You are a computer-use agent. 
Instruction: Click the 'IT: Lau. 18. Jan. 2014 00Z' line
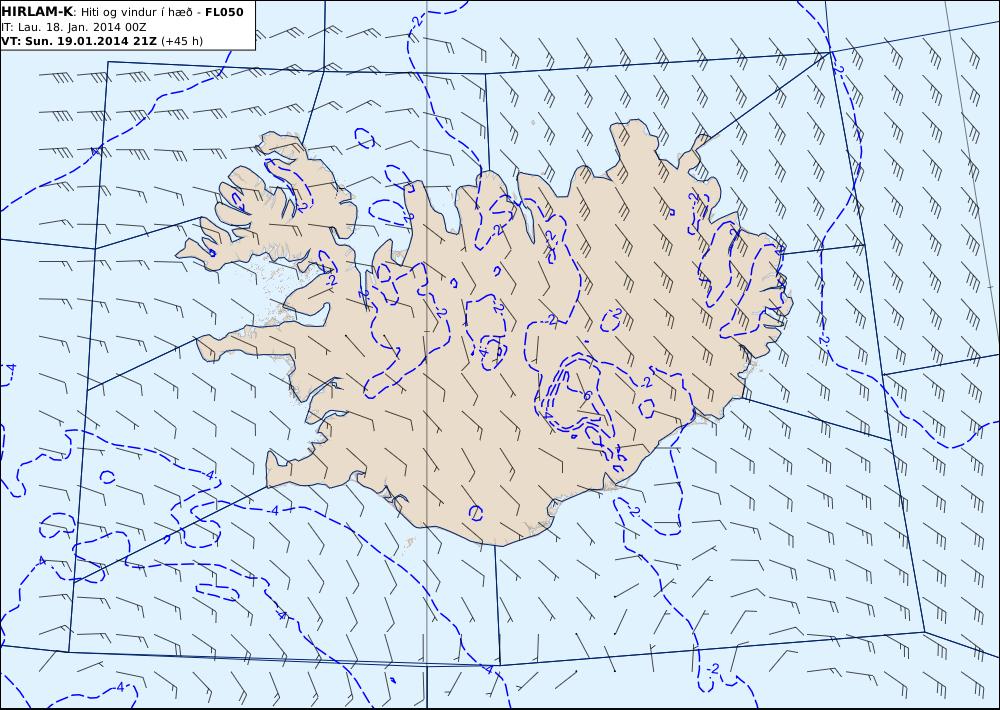73,27
